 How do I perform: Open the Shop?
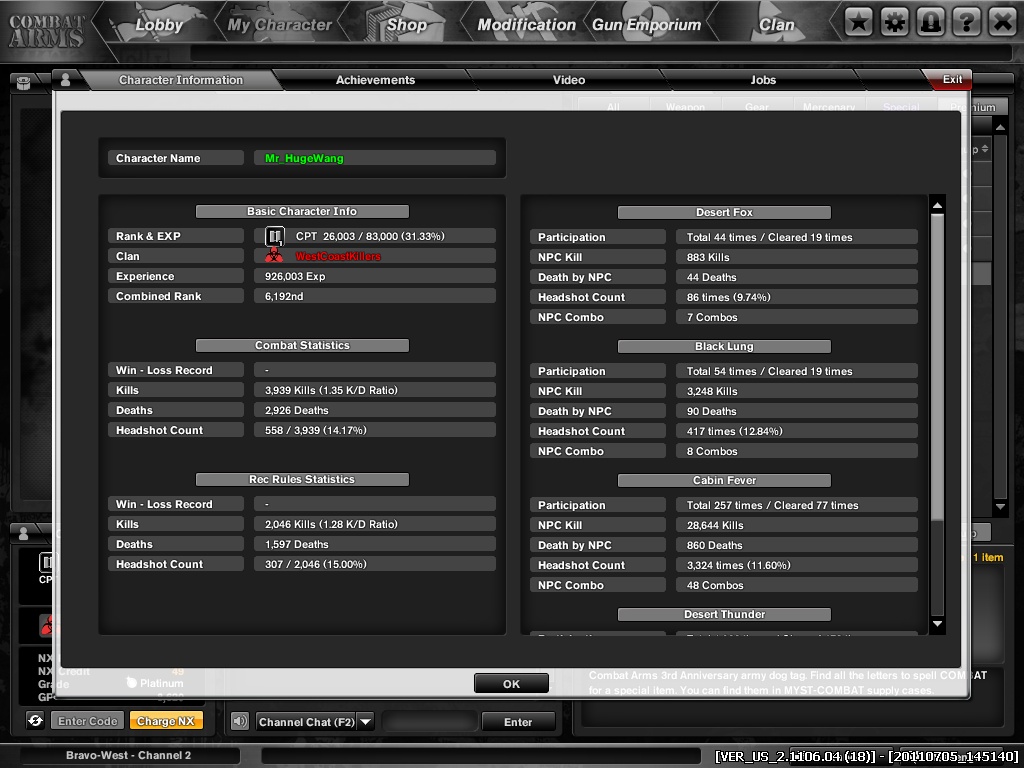tap(406, 25)
